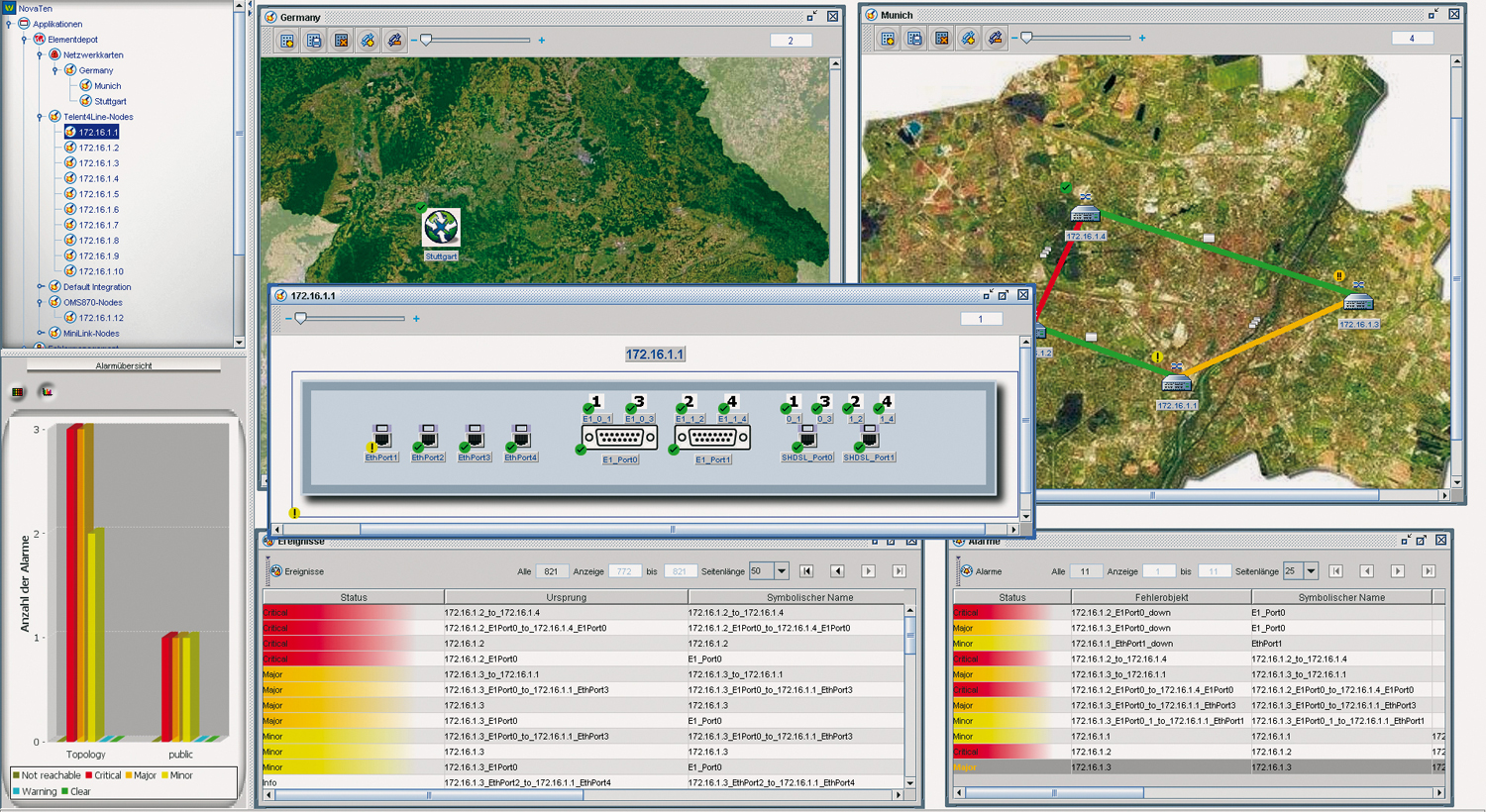Go to next page in Ereignisse
This screenshot has height=812, width=1486.
pos(868,571)
